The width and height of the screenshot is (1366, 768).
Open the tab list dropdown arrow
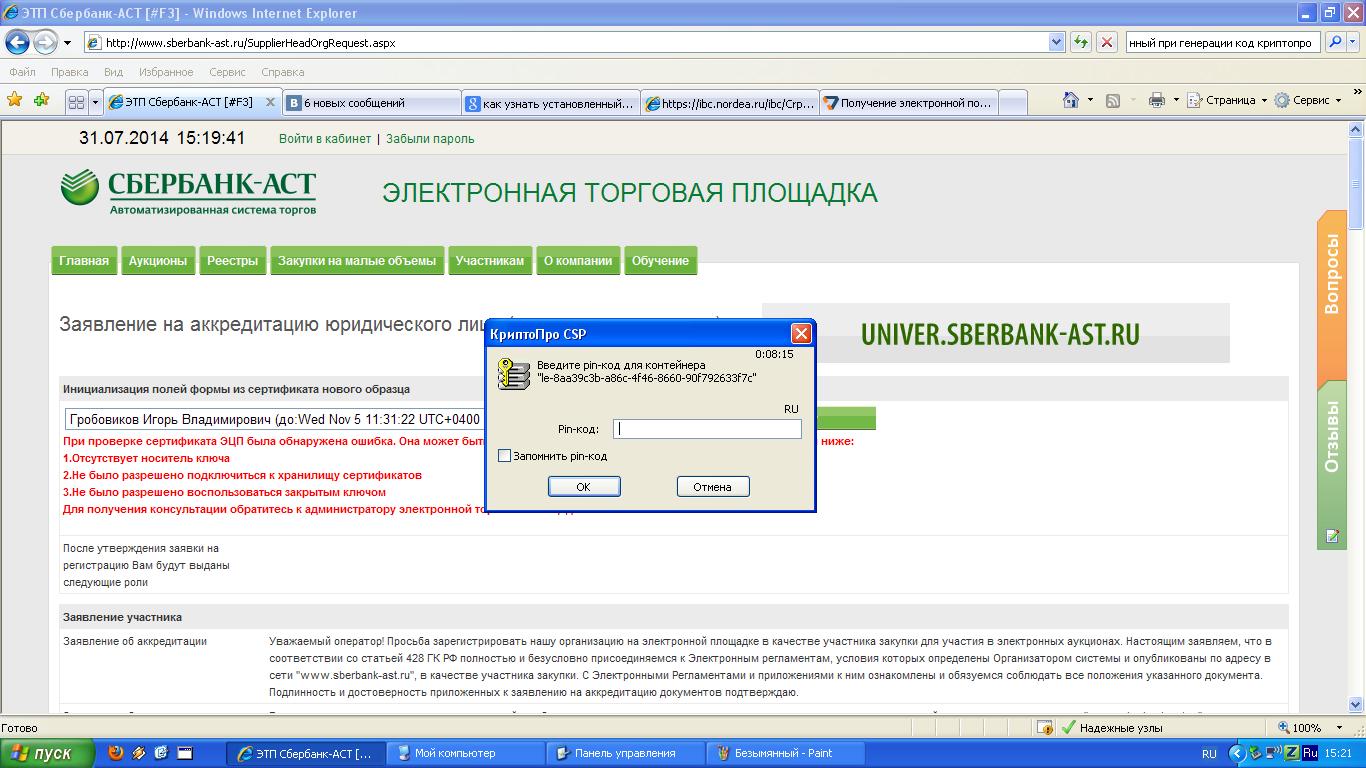coord(95,102)
